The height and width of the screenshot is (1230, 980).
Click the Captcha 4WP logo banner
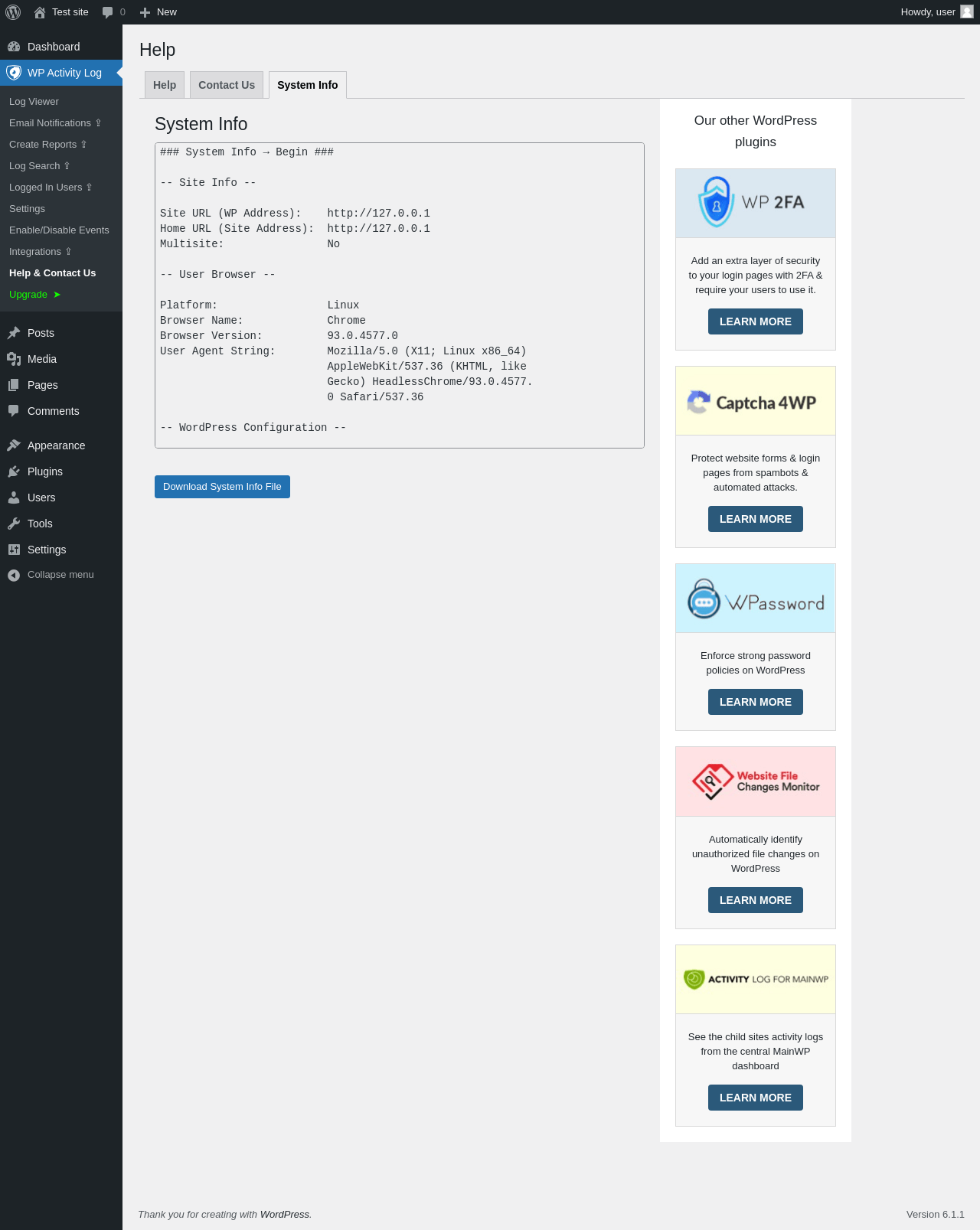[756, 401]
